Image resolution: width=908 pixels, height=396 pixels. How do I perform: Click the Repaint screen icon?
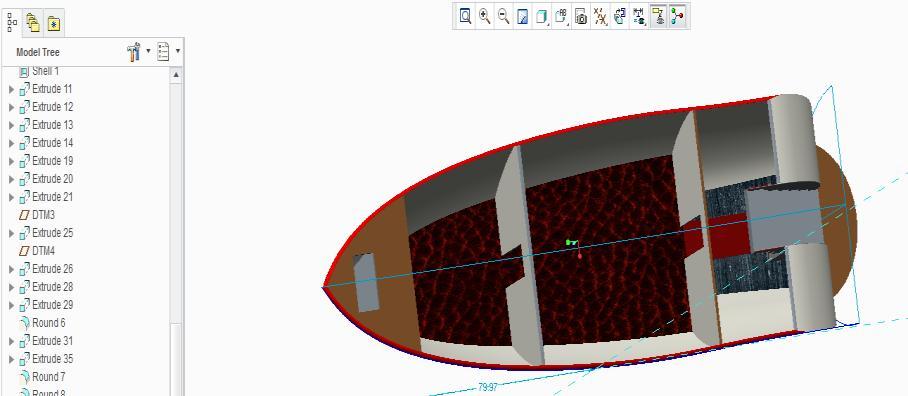coord(523,16)
